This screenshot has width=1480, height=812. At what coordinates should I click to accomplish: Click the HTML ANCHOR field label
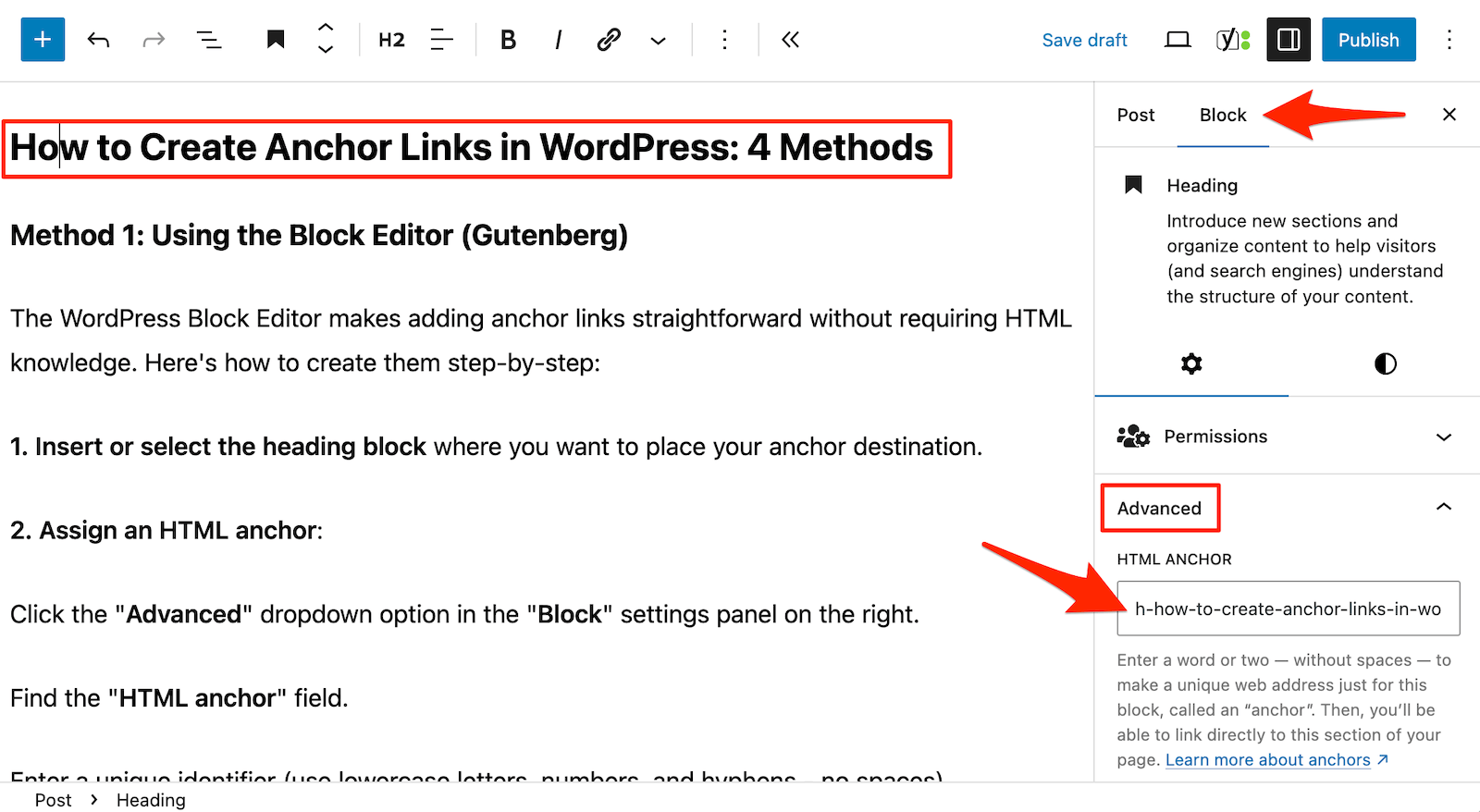(x=1174, y=560)
